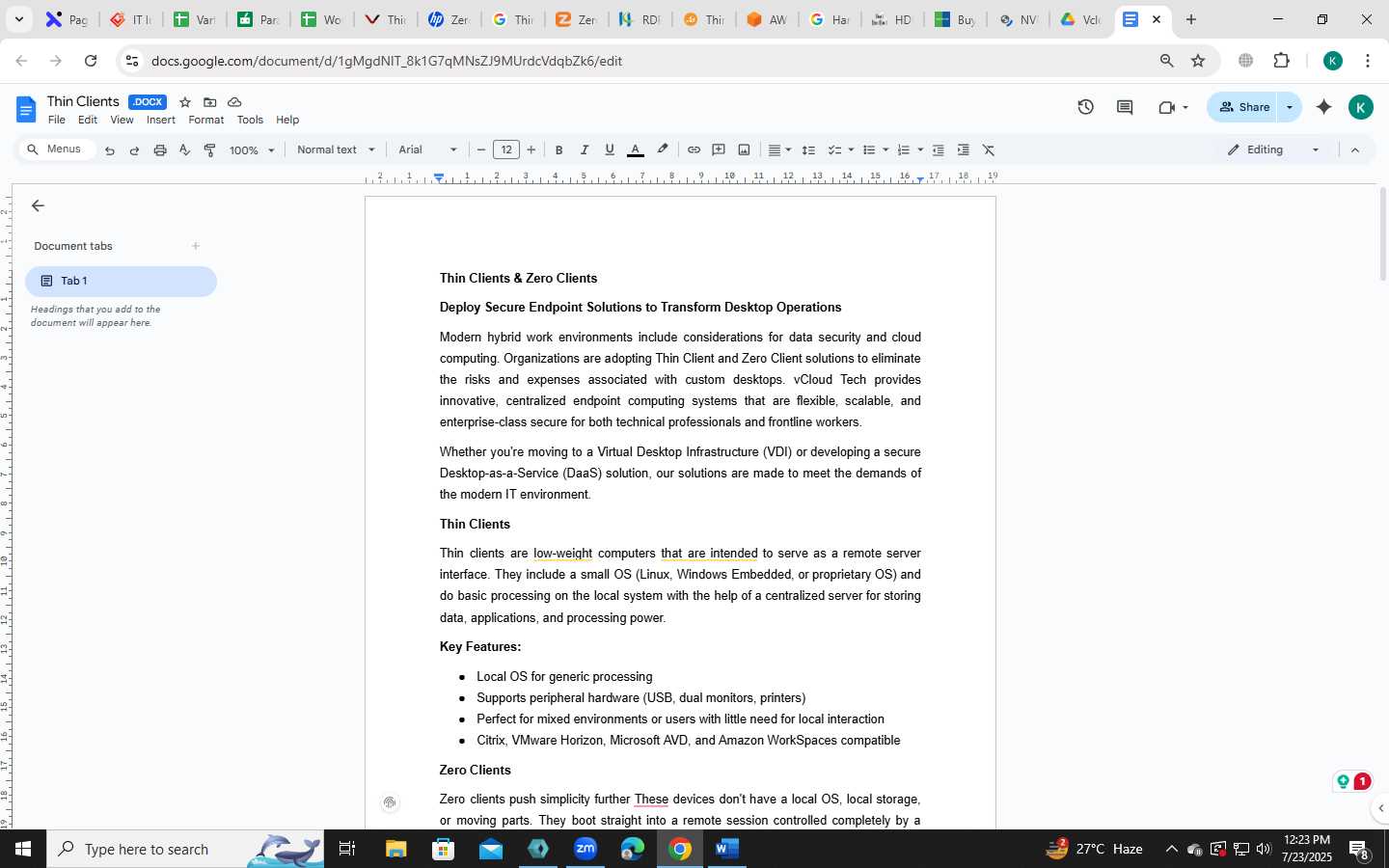Open line and paragraph spacing options
1389x868 pixels.
point(808,149)
